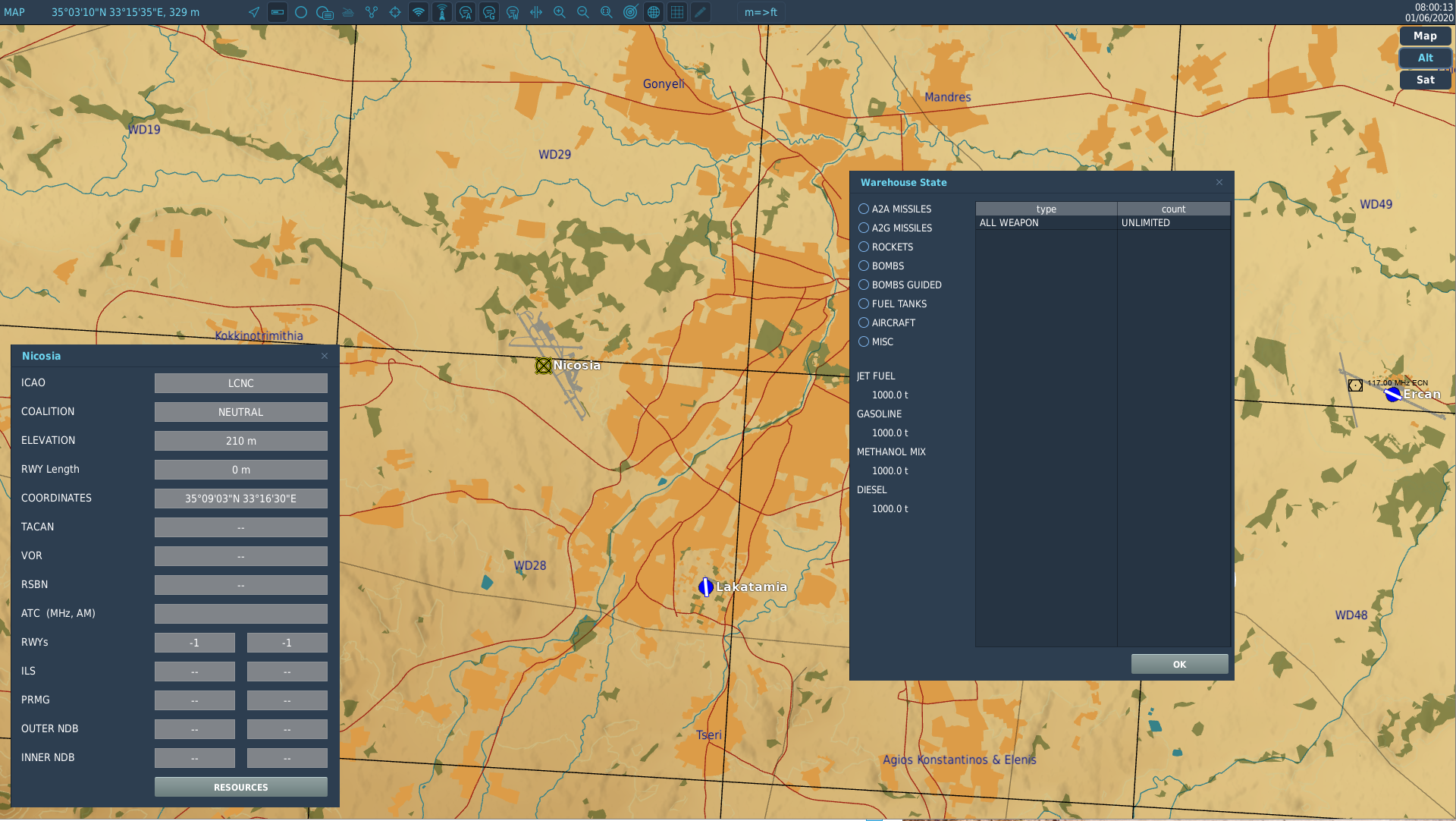The height and width of the screenshot is (821, 1456).
Task: Toggle the m=>ft unit converter
Action: (x=761, y=12)
